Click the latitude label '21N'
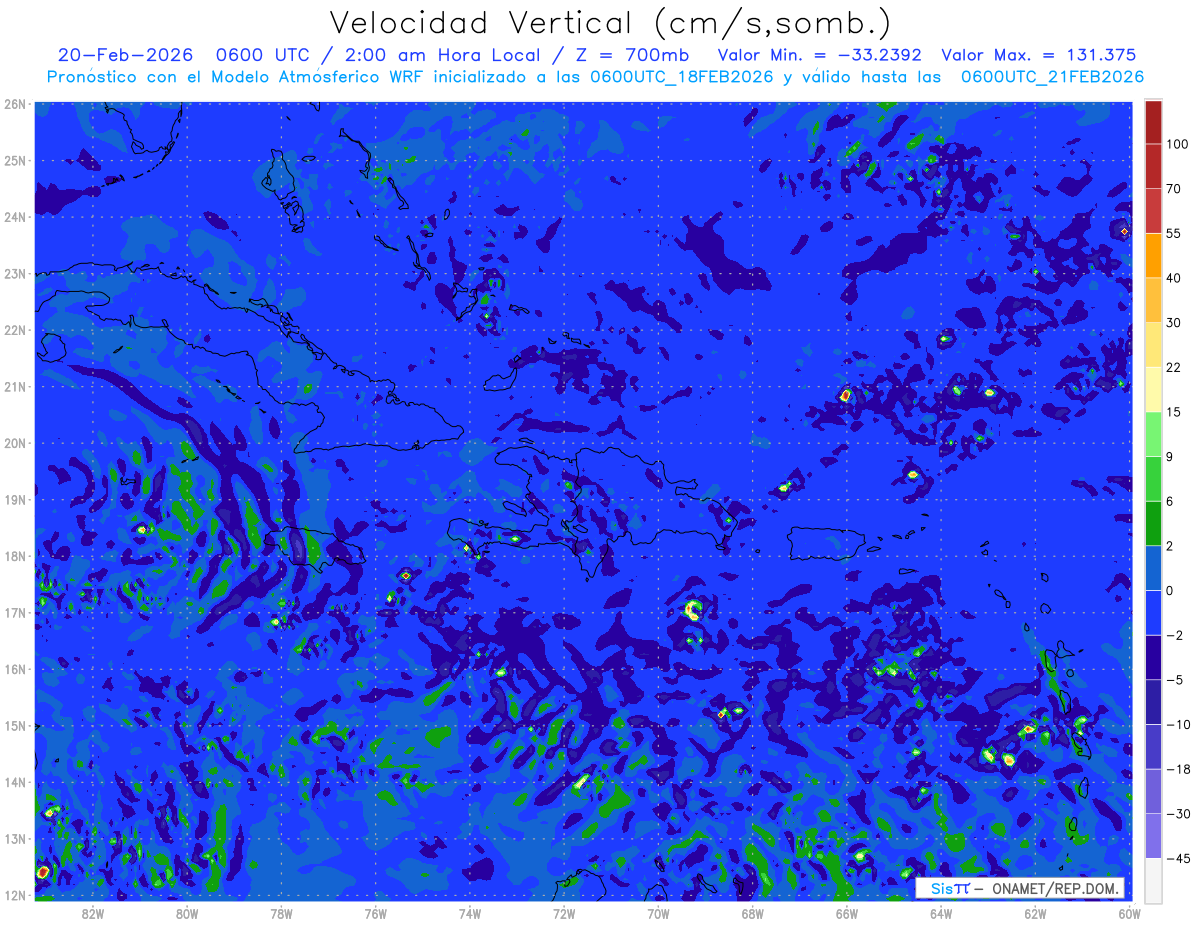The width and height of the screenshot is (1200, 927). (15, 387)
